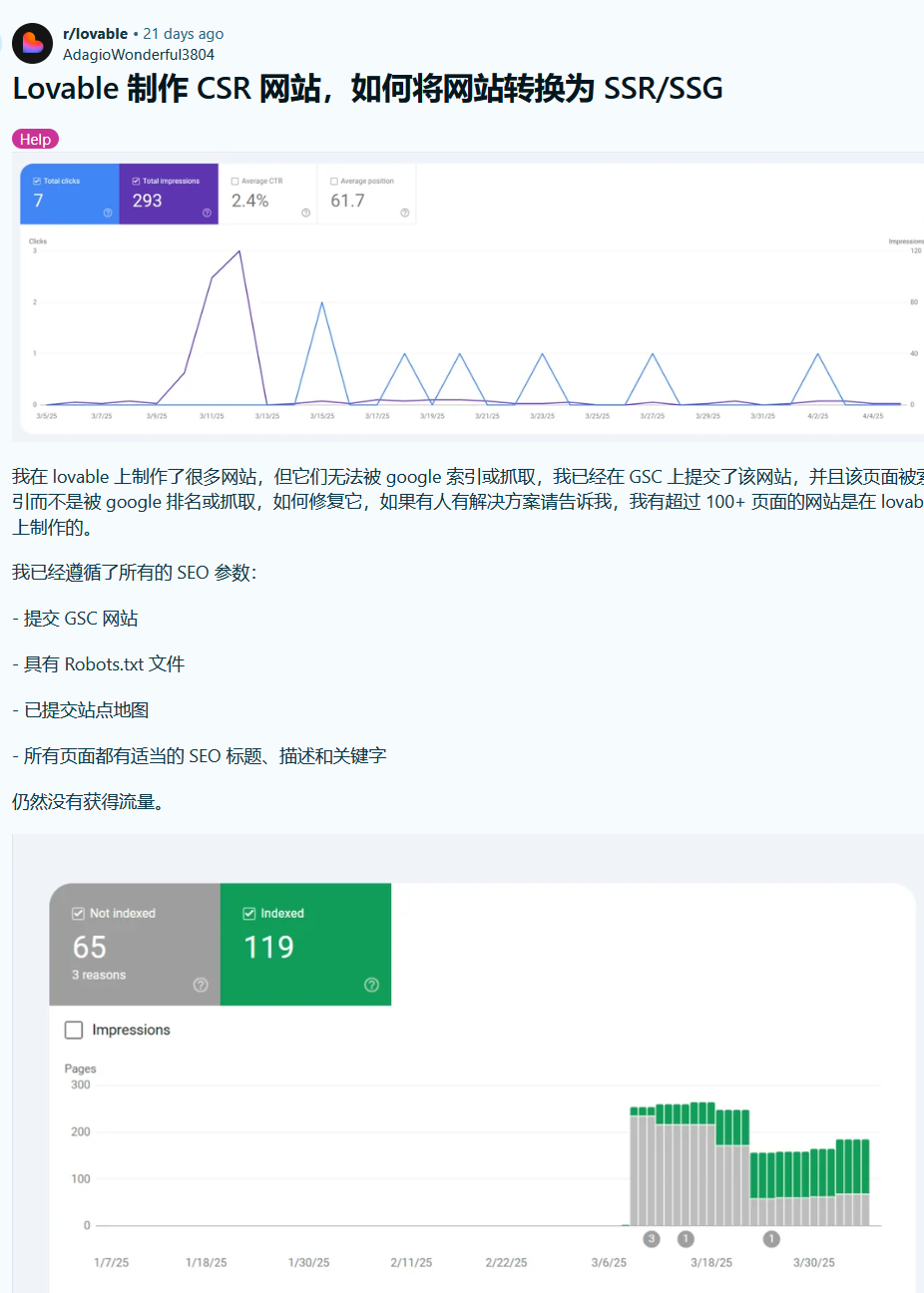Select the 1/7/25 date label on pages chart

[112, 1262]
